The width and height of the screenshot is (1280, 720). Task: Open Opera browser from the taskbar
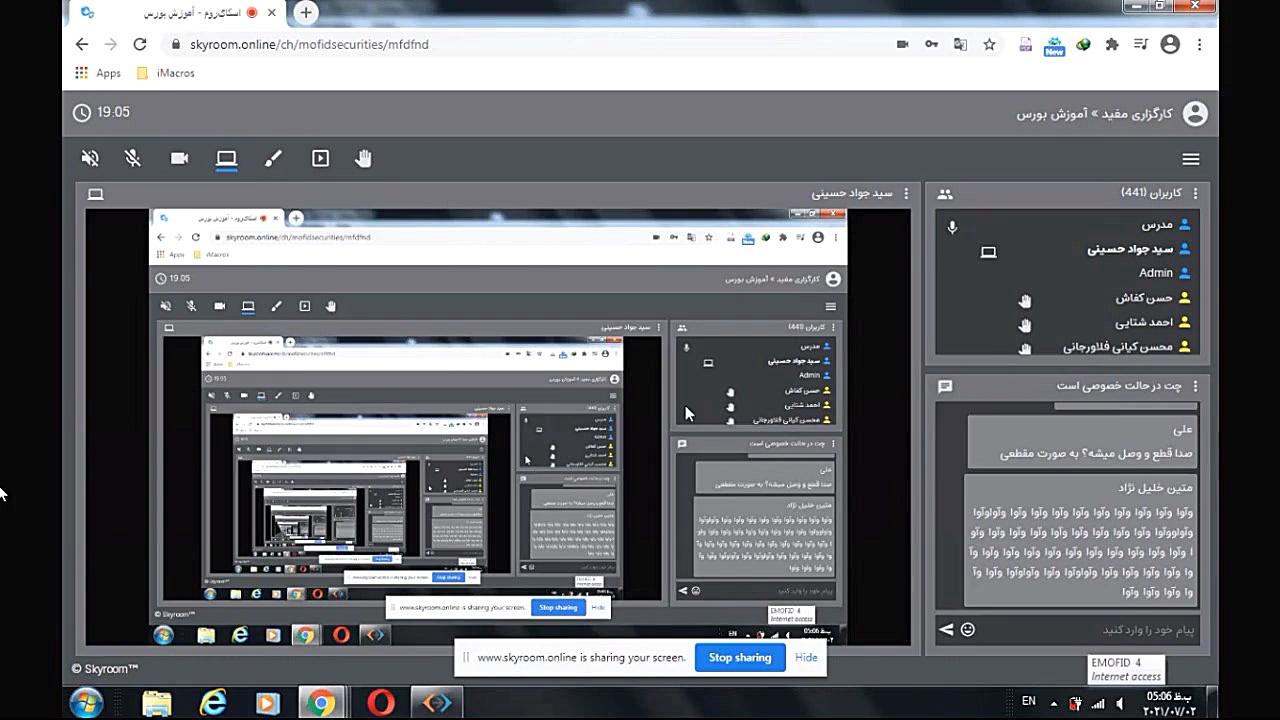tap(381, 703)
